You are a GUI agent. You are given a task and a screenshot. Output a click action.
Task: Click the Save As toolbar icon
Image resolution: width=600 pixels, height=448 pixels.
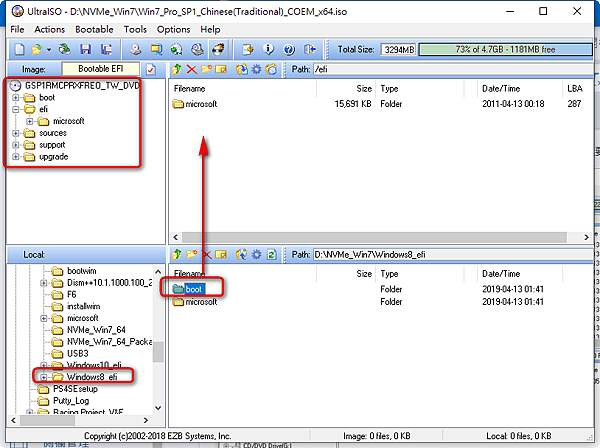pos(106,49)
